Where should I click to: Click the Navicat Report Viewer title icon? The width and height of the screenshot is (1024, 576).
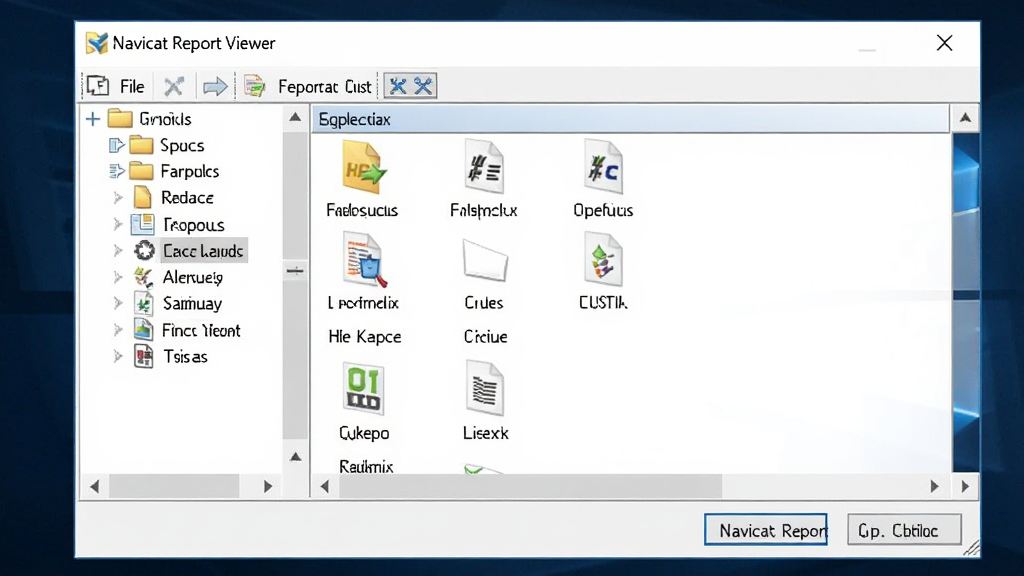(x=97, y=43)
